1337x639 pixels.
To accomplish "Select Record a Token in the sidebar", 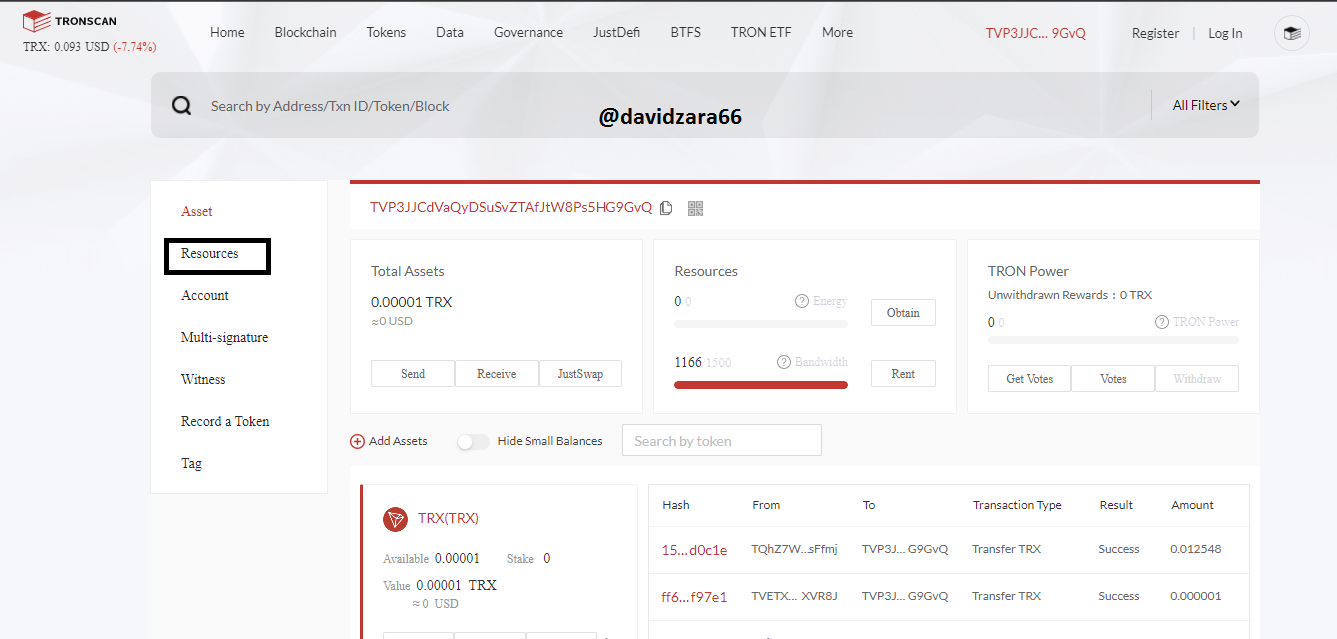I will (225, 421).
